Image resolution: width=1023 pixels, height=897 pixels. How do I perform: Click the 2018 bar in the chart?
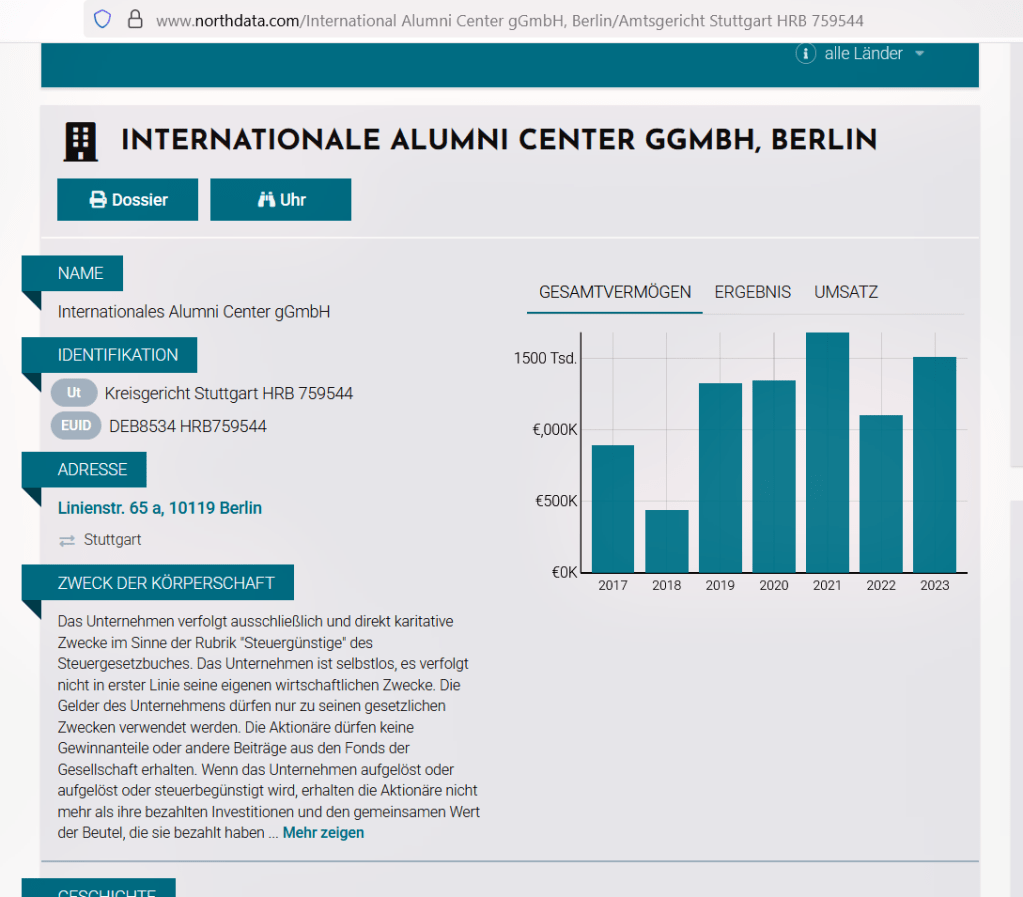pos(666,541)
